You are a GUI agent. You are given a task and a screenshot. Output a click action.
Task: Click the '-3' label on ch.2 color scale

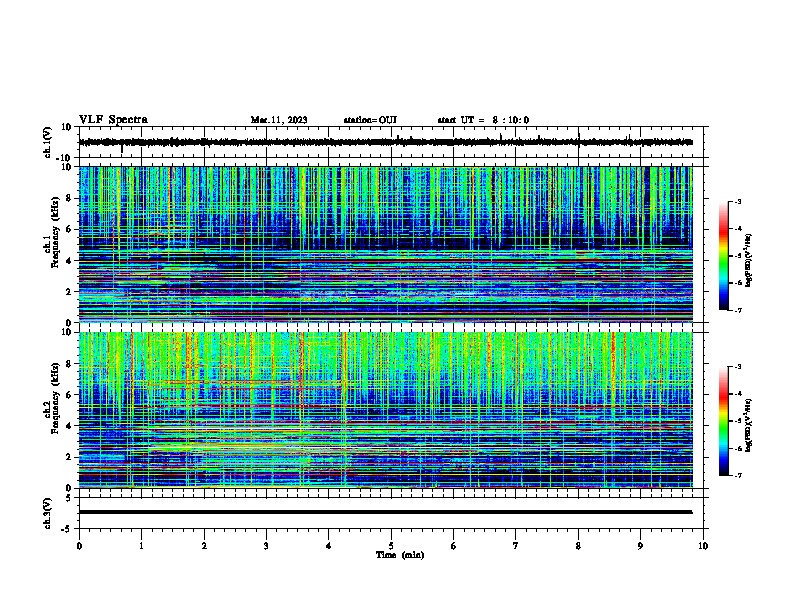[737, 367]
